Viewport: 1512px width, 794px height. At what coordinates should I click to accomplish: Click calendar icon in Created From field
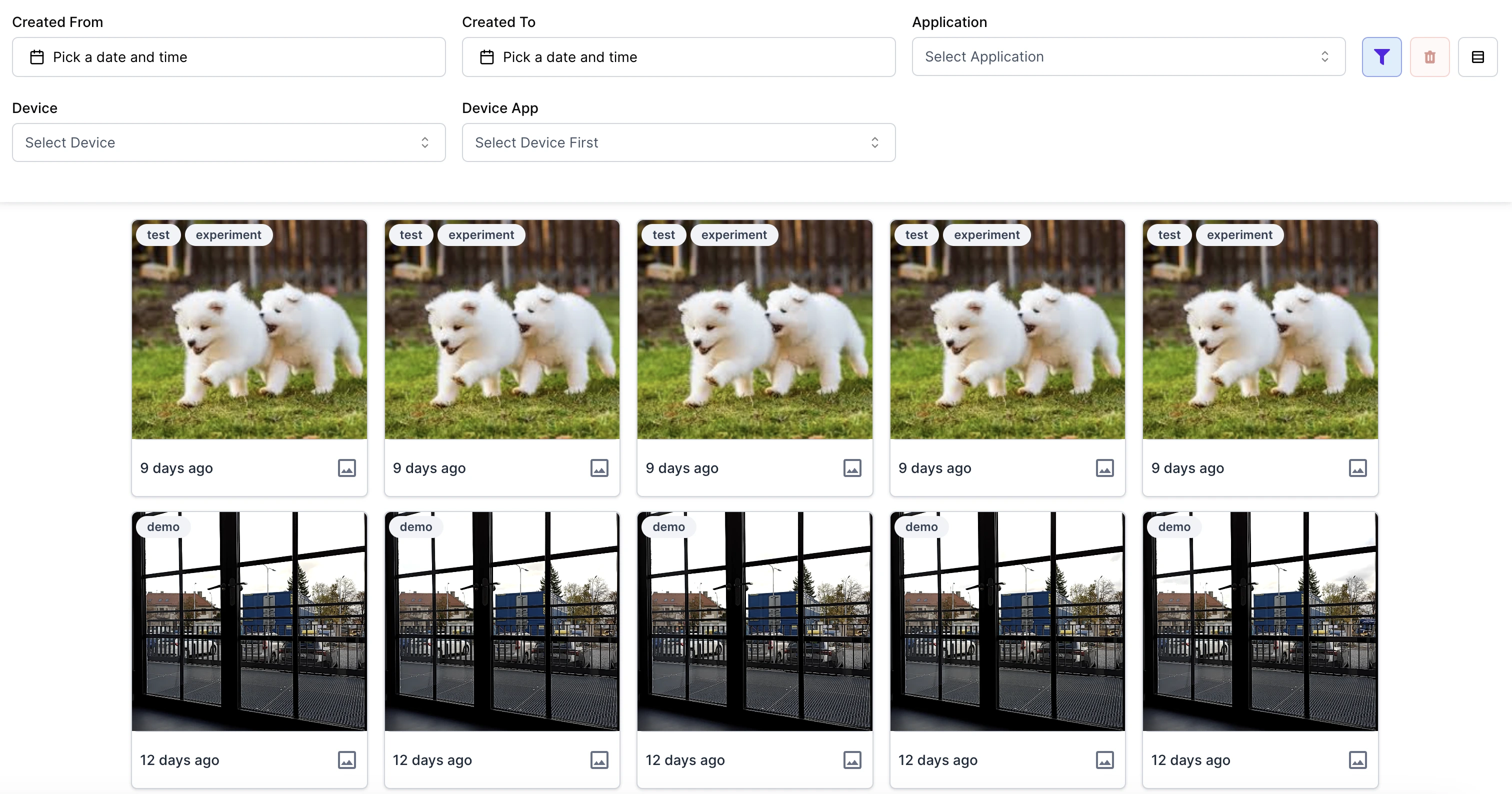[37, 57]
